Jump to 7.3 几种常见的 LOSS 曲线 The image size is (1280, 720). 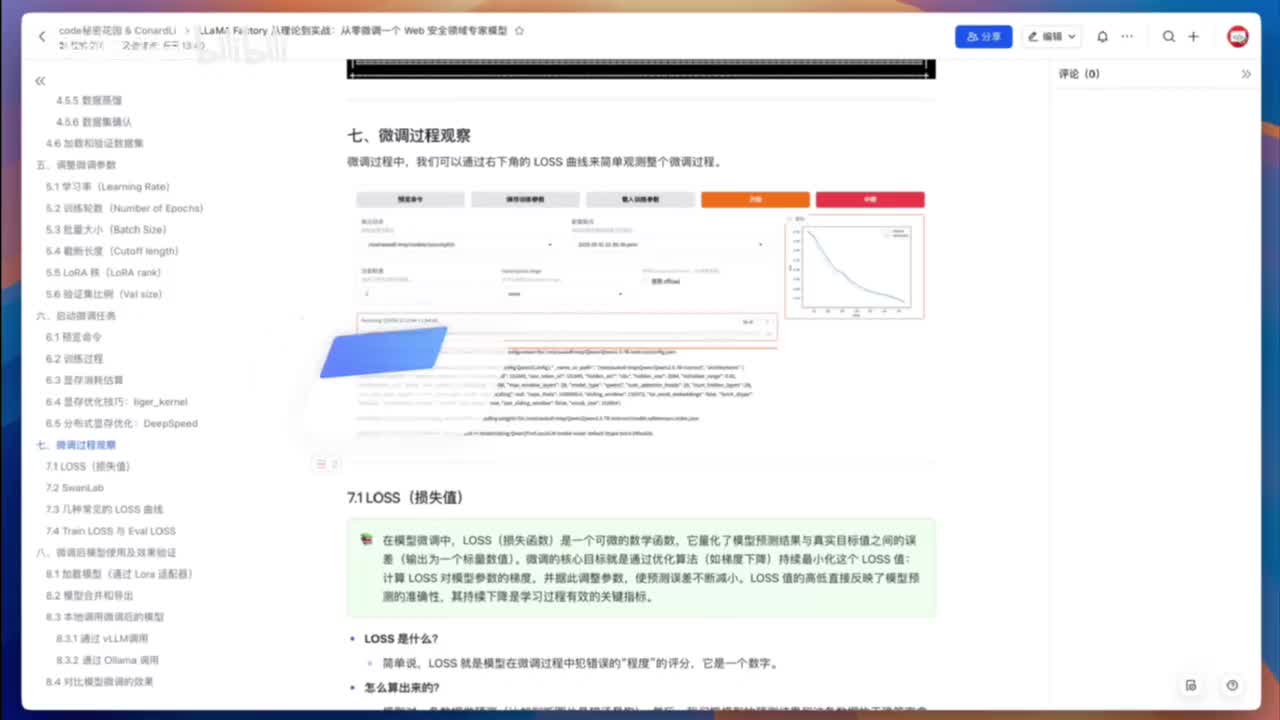tap(104, 510)
